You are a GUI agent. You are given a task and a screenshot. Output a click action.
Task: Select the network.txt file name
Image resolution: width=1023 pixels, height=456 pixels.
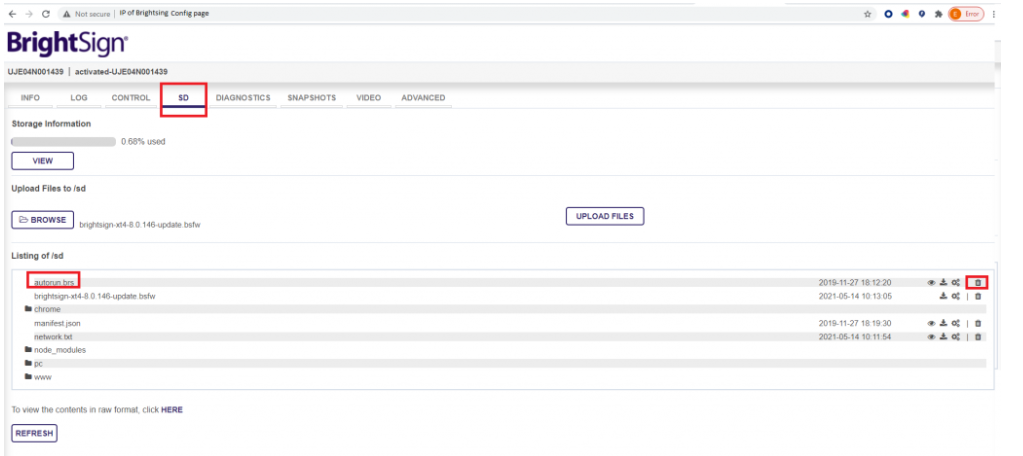[x=53, y=337]
